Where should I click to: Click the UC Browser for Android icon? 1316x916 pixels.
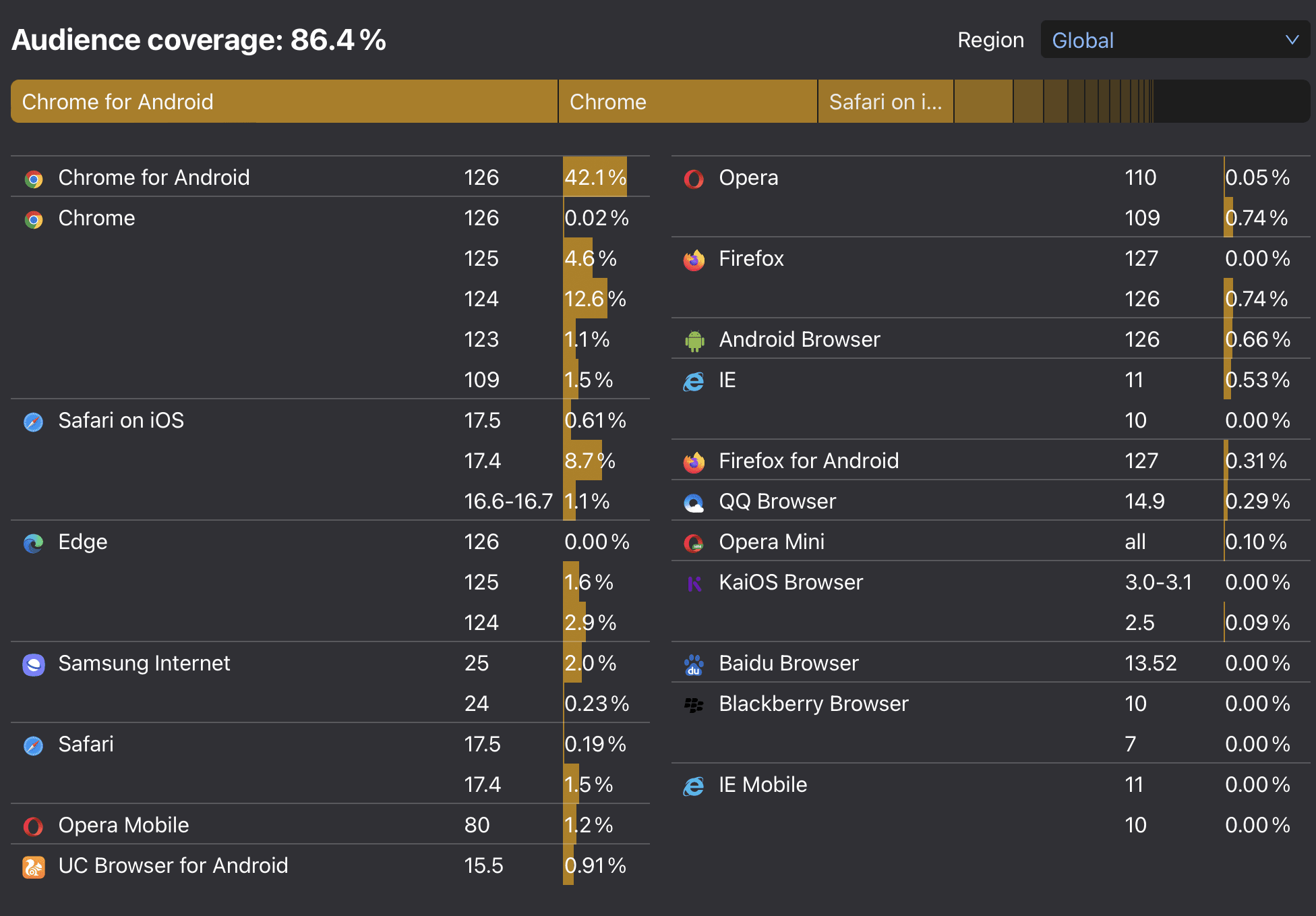click(x=34, y=867)
